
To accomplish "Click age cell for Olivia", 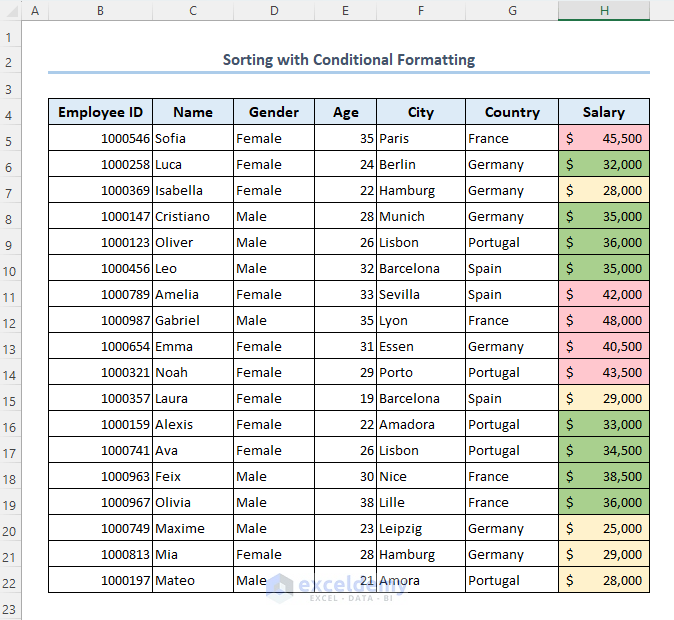I will tap(345, 502).
